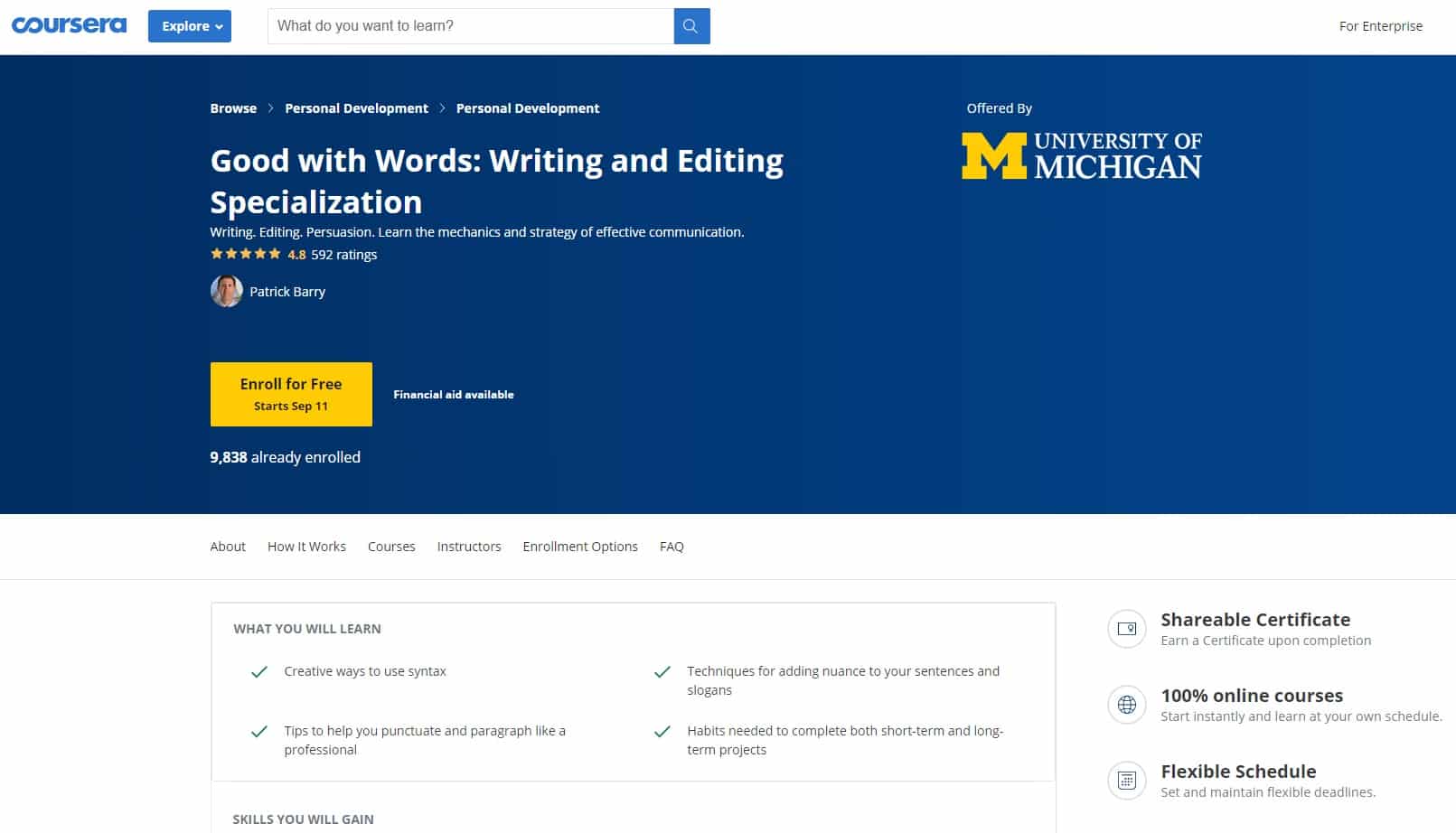Open the first Personal Development breadcrumb
The height and width of the screenshot is (833, 1456).
(356, 108)
